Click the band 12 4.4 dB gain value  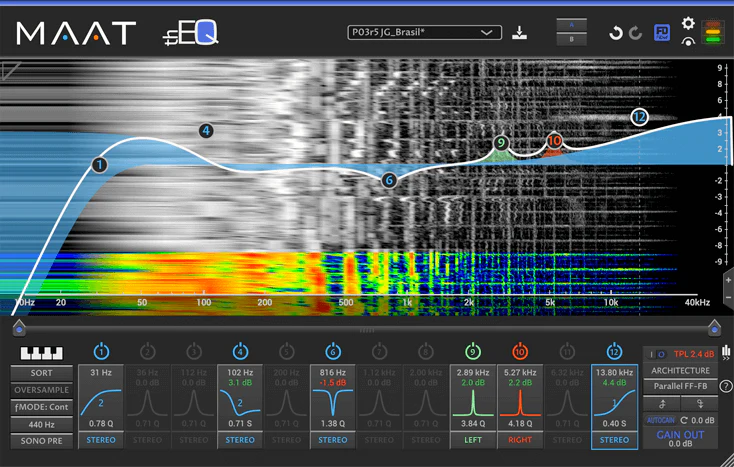click(x=614, y=382)
